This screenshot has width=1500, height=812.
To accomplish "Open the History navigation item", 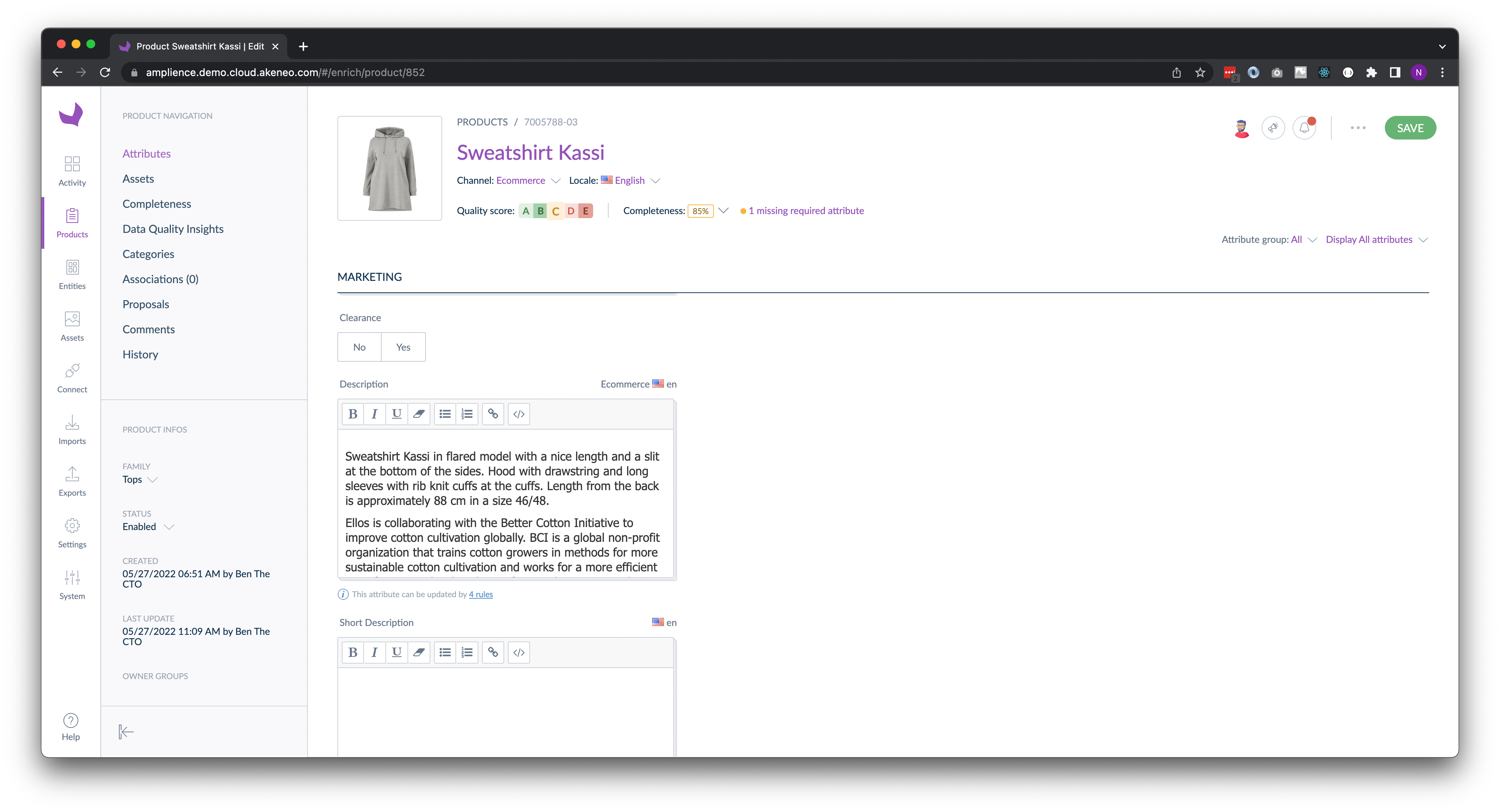I will coord(140,354).
